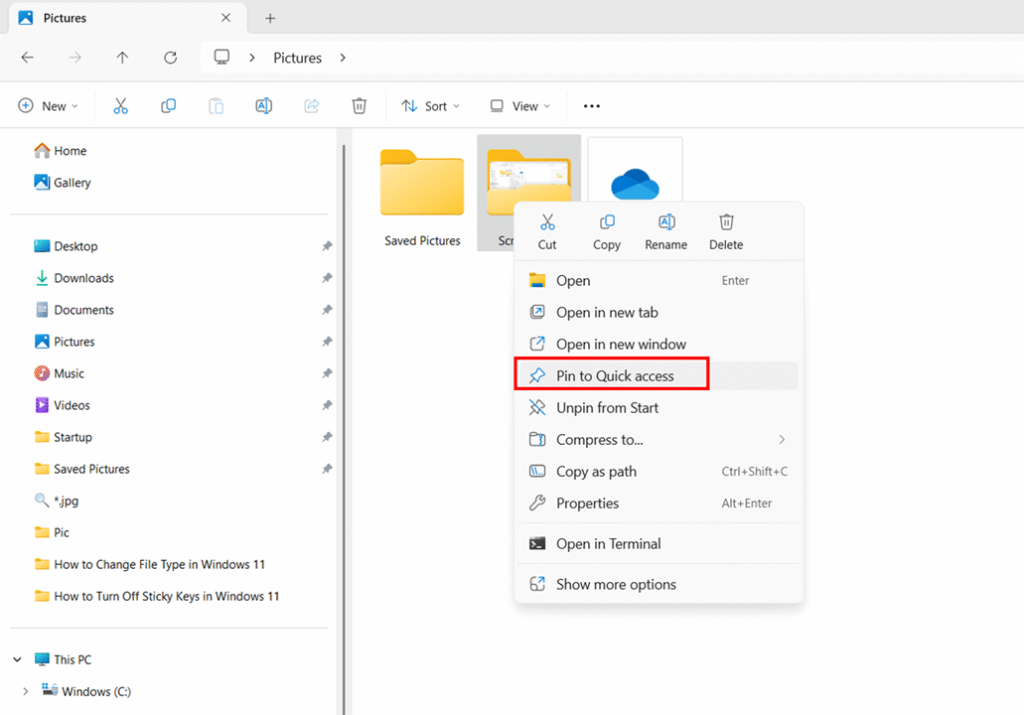The image size is (1024, 715).
Task: Open the *.jpg saved search in sidebar
Action: click(x=56, y=501)
